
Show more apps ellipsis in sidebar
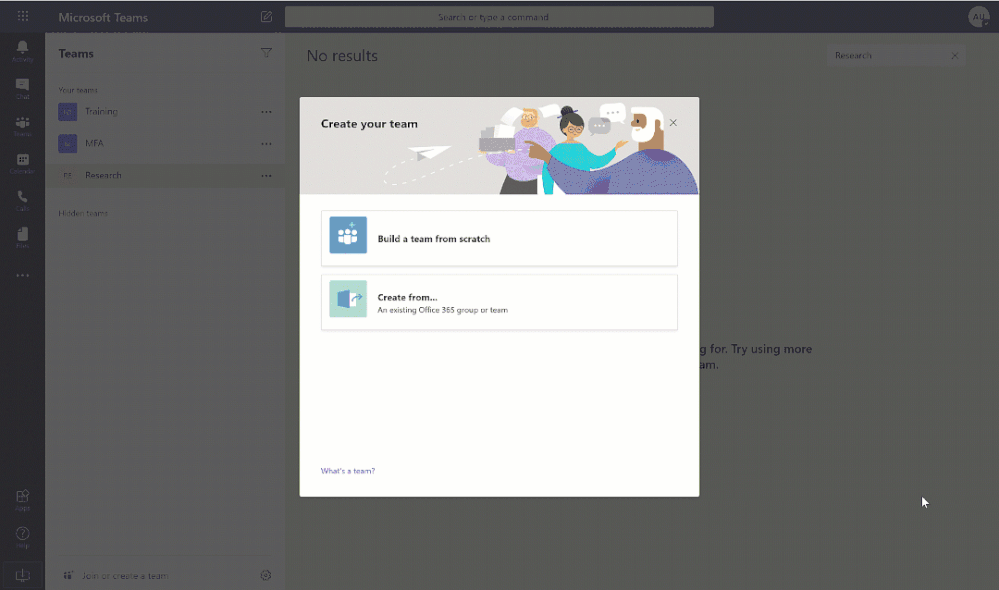[22, 275]
